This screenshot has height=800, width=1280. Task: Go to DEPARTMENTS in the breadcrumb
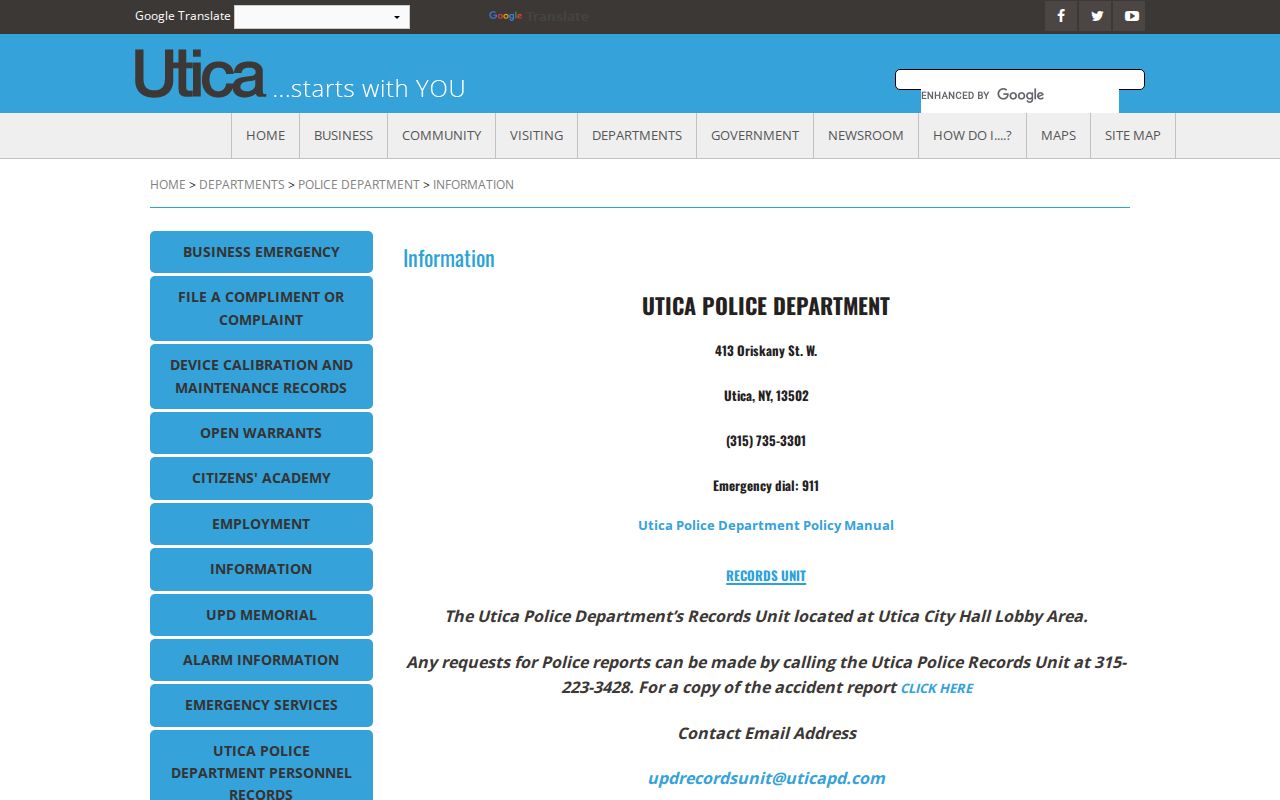(242, 185)
